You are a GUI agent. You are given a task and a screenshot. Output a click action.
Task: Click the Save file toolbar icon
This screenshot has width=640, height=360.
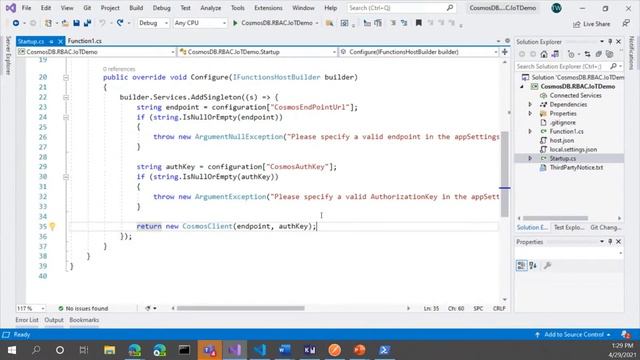click(76, 23)
